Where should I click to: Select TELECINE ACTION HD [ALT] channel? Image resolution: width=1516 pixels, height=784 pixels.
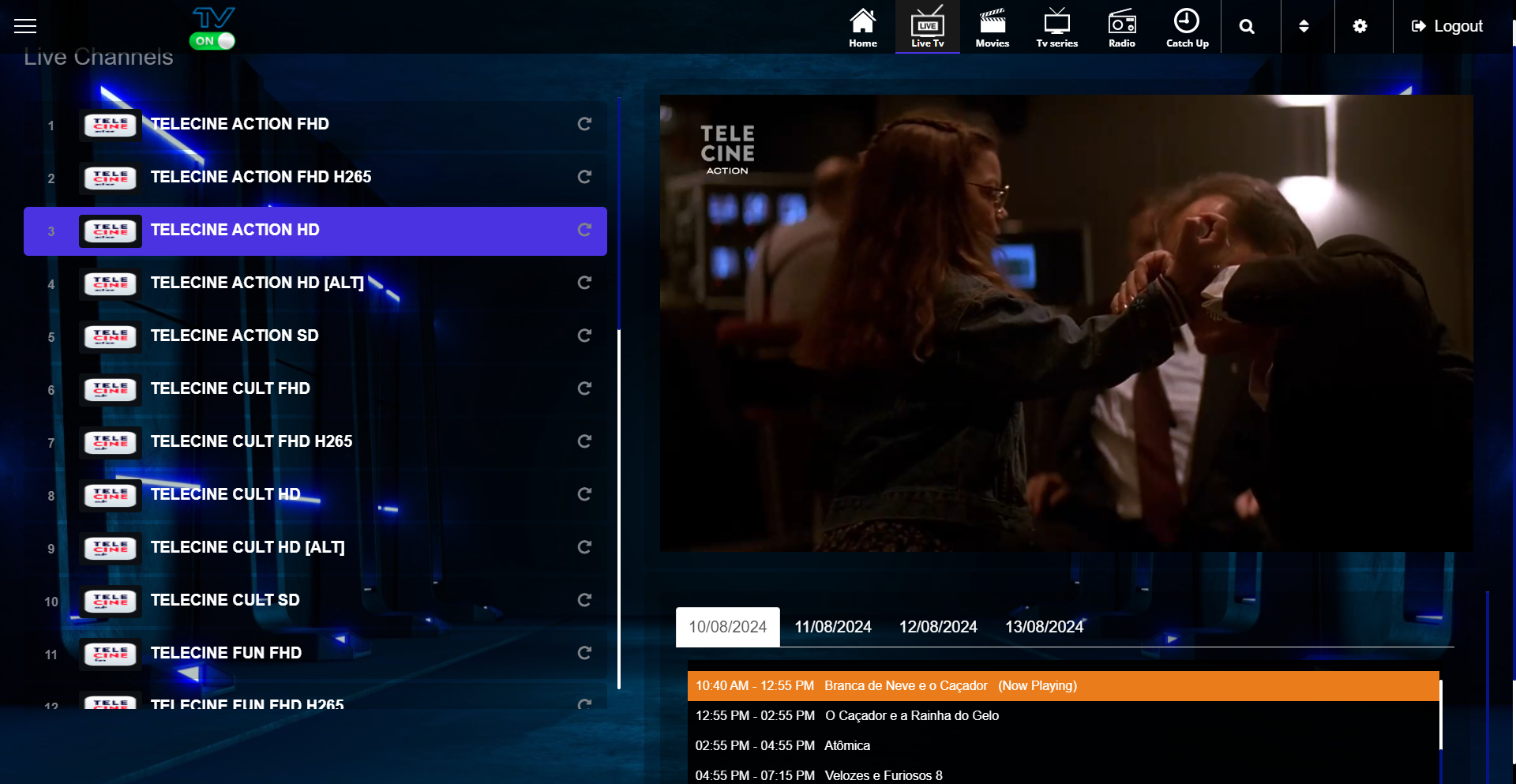tap(257, 283)
